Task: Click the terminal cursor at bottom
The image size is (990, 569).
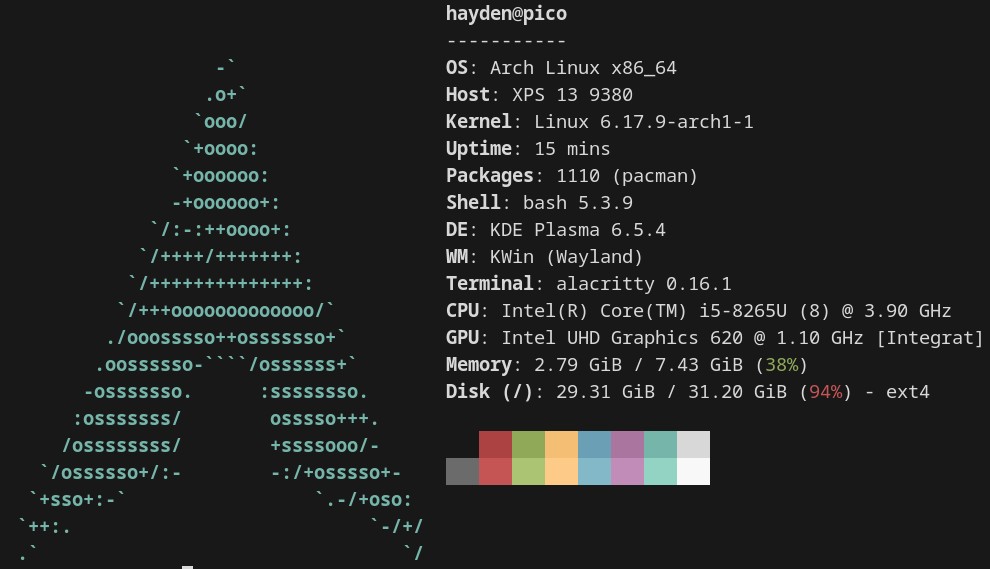Action: [x=187, y=566]
